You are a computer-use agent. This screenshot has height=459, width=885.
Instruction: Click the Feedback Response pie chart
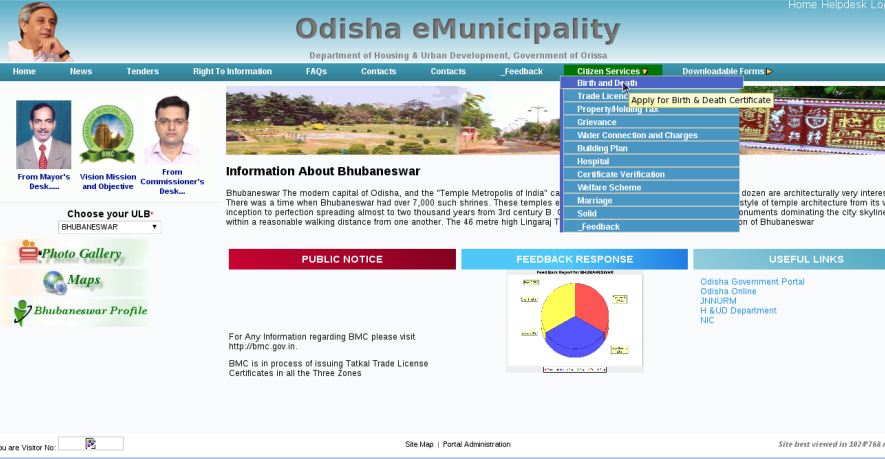pos(575,321)
